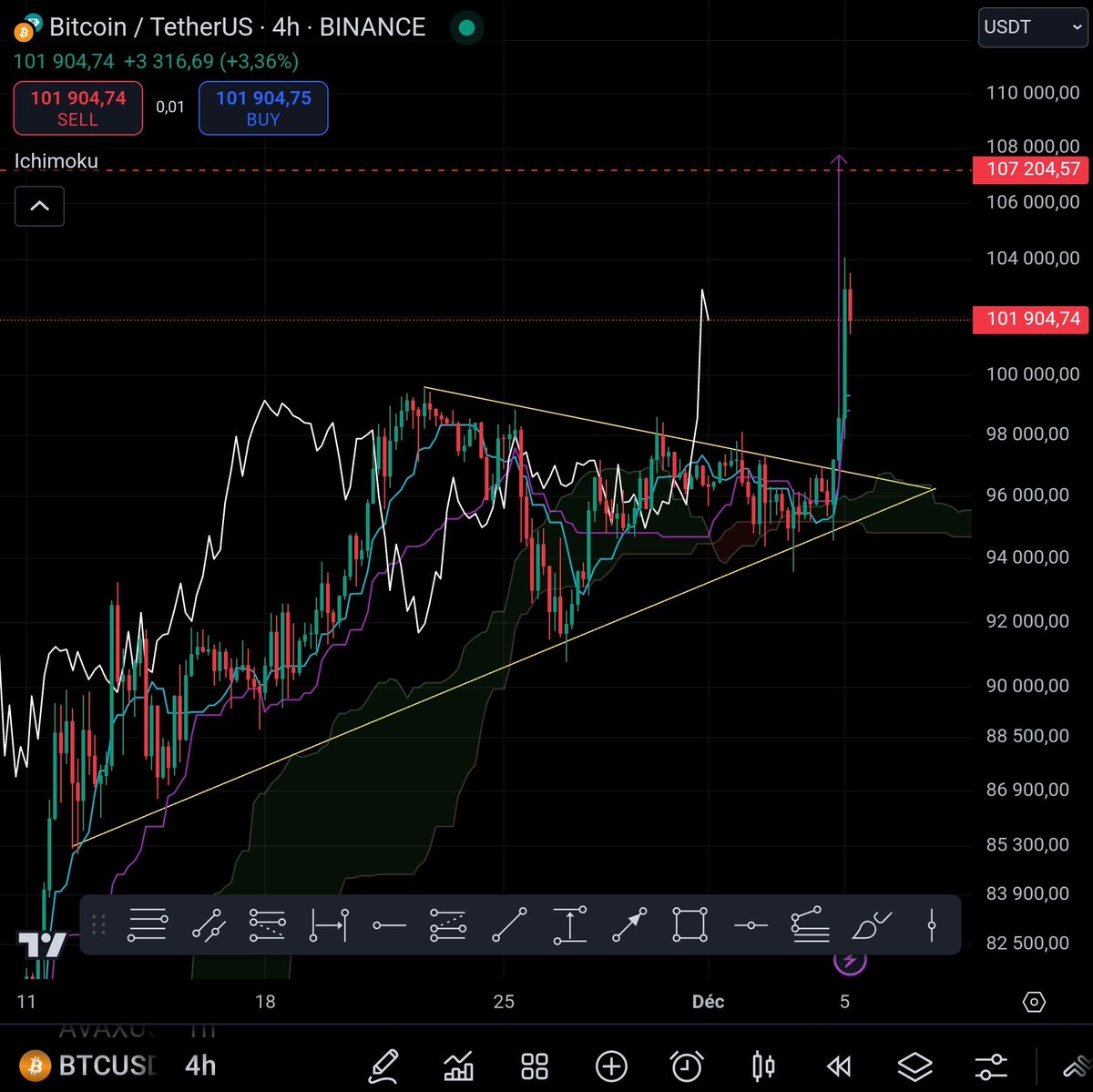Open the indicators chart icon

[458, 1066]
